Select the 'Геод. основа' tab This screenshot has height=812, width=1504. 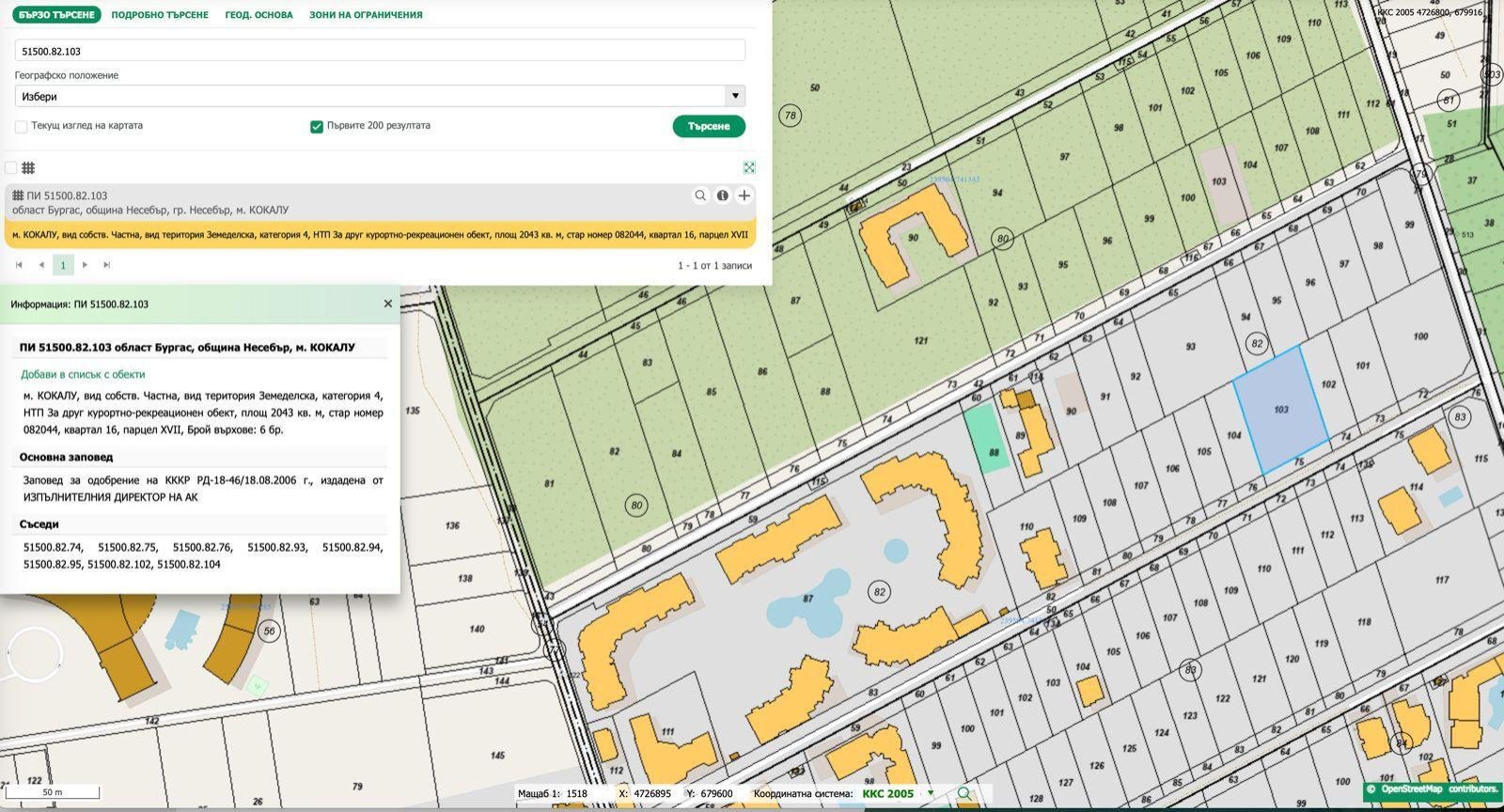tap(258, 15)
